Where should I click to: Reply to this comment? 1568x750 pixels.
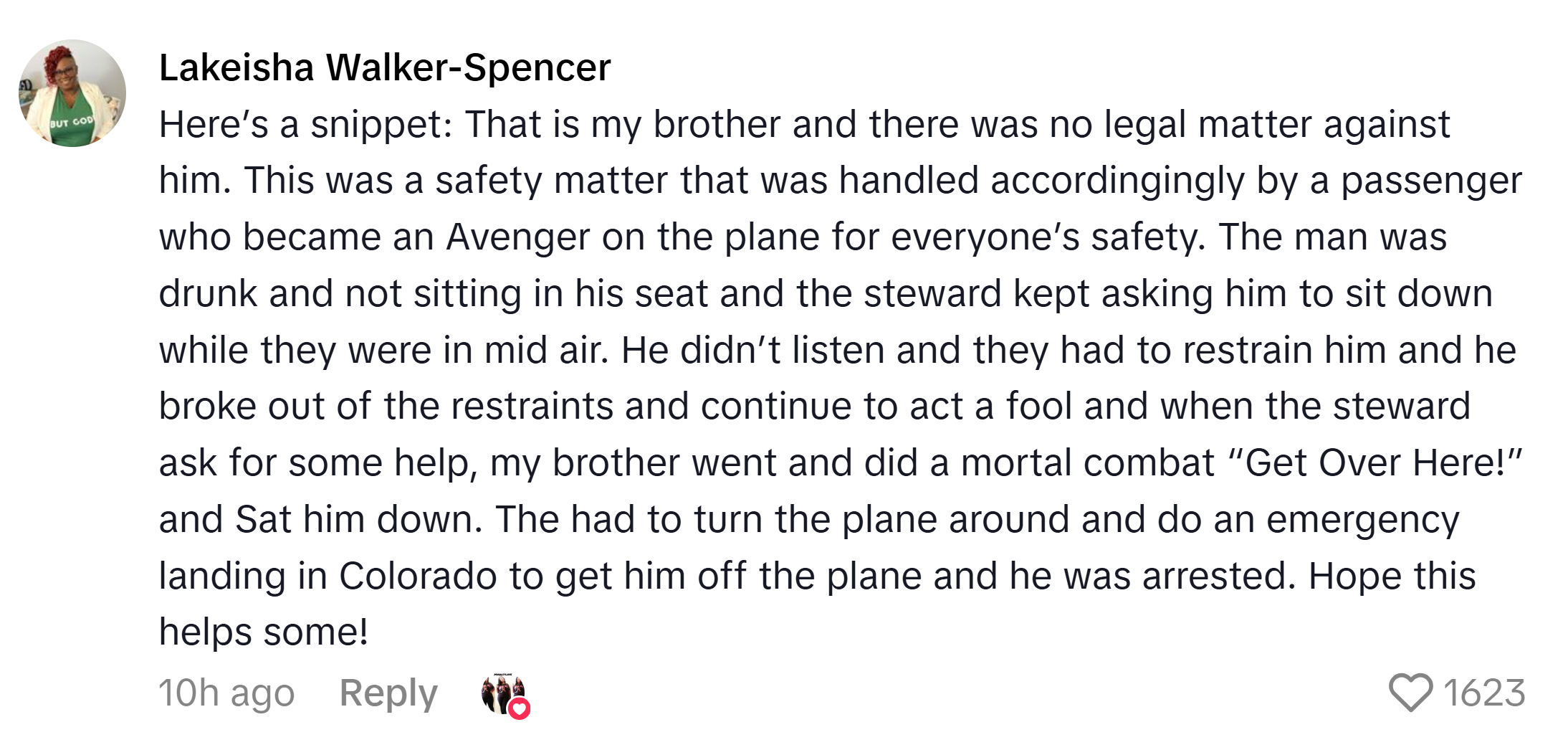point(388,693)
